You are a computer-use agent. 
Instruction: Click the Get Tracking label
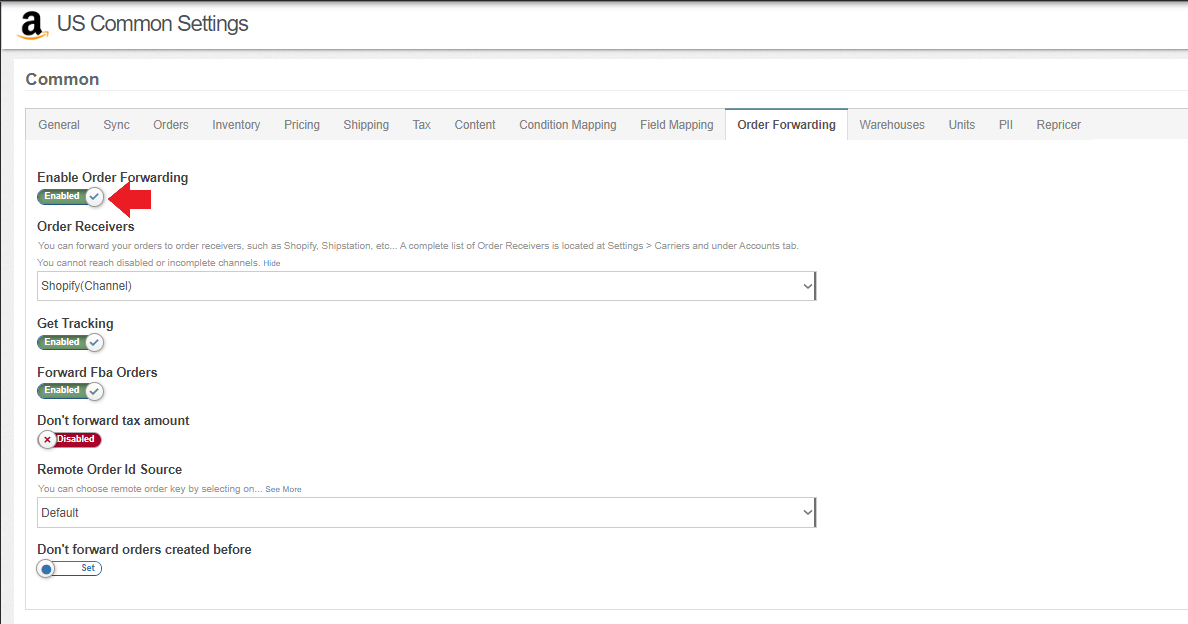(x=75, y=323)
